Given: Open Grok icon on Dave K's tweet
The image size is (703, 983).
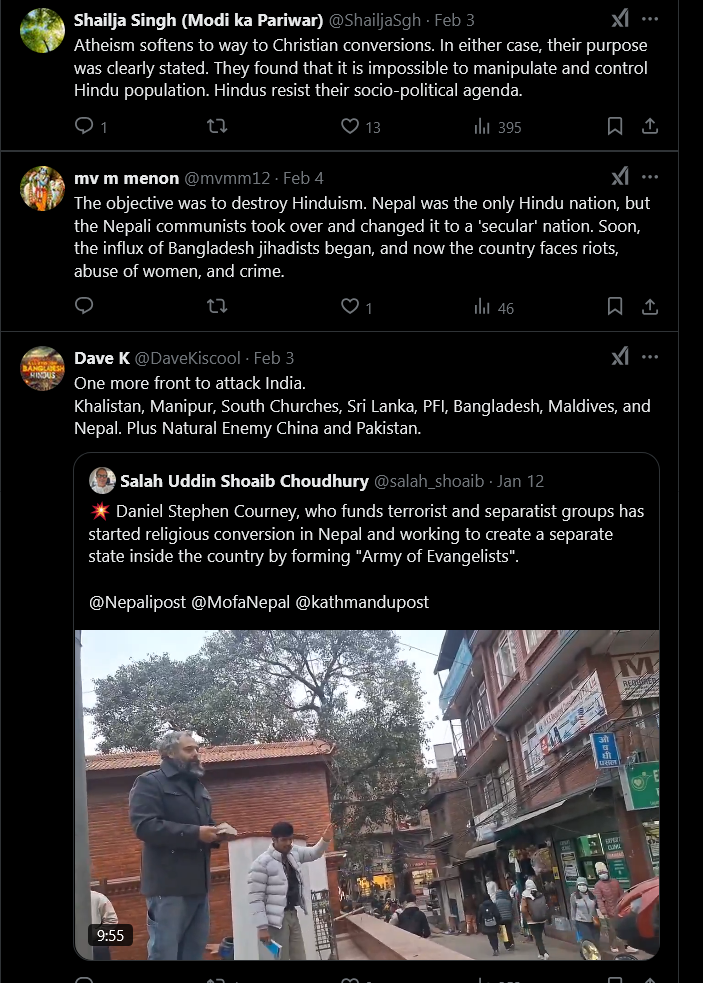Looking at the screenshot, I should tap(620, 357).
